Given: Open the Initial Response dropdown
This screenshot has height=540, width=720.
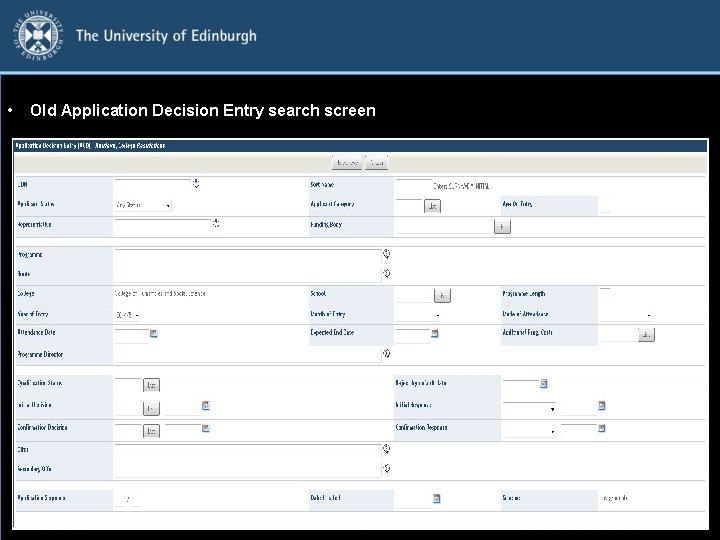Looking at the screenshot, I should (529, 408).
